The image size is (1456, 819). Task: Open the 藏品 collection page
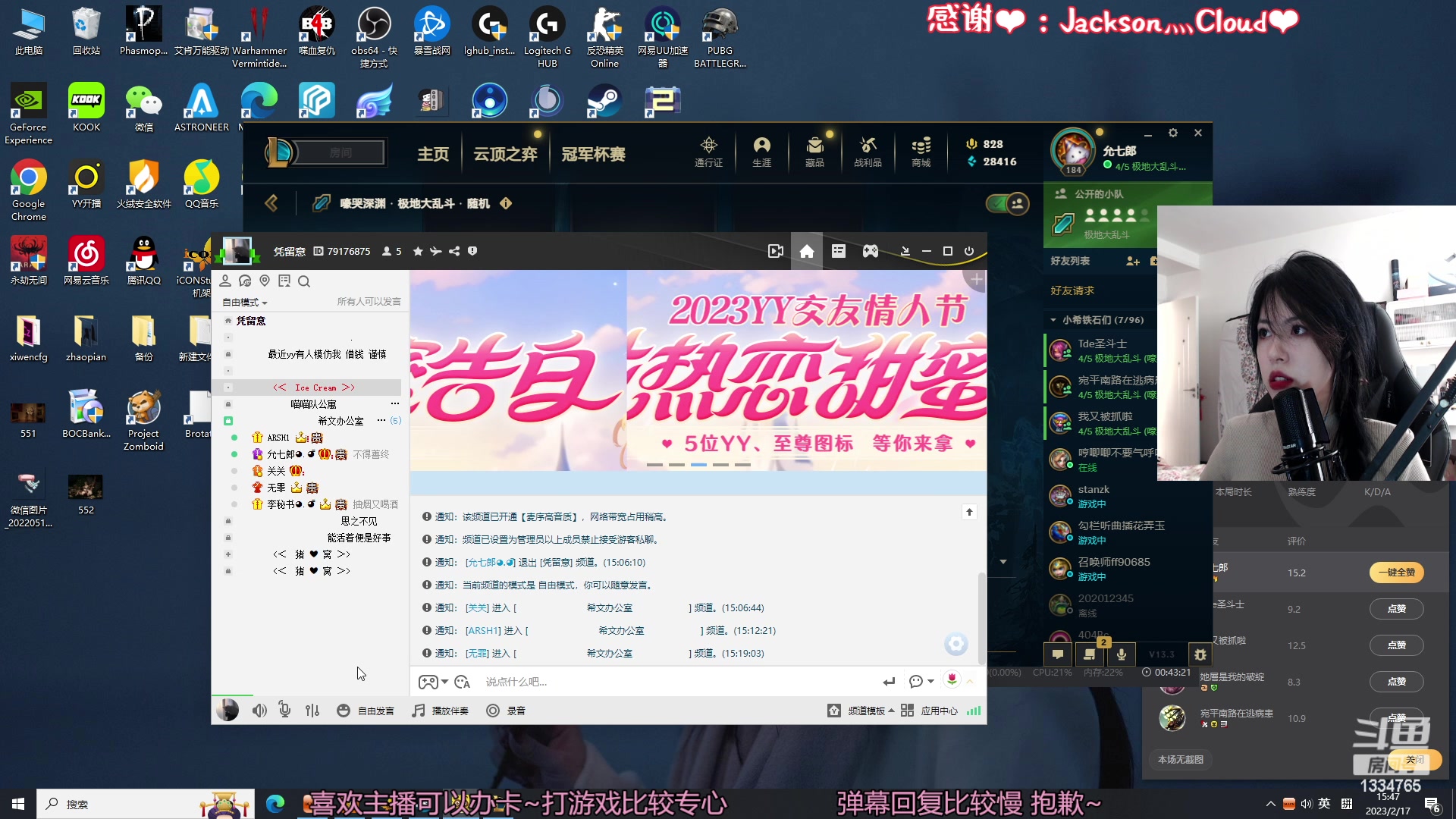pyautogui.click(x=814, y=151)
